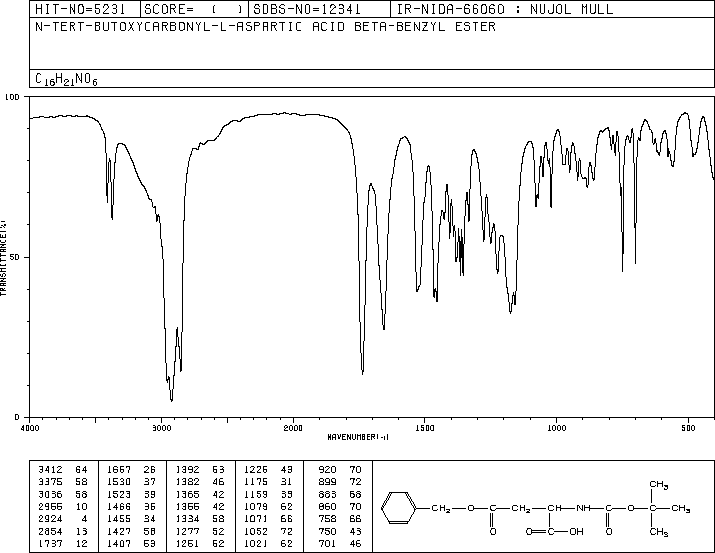
Task: Click the 3412 peak table entry
Action: [x=63, y=469]
